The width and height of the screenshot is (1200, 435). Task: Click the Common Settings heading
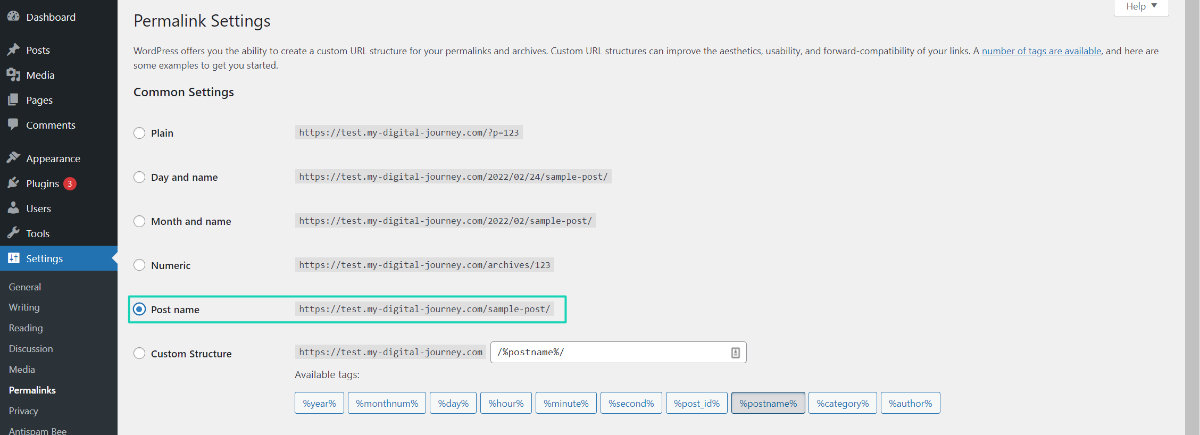click(184, 92)
